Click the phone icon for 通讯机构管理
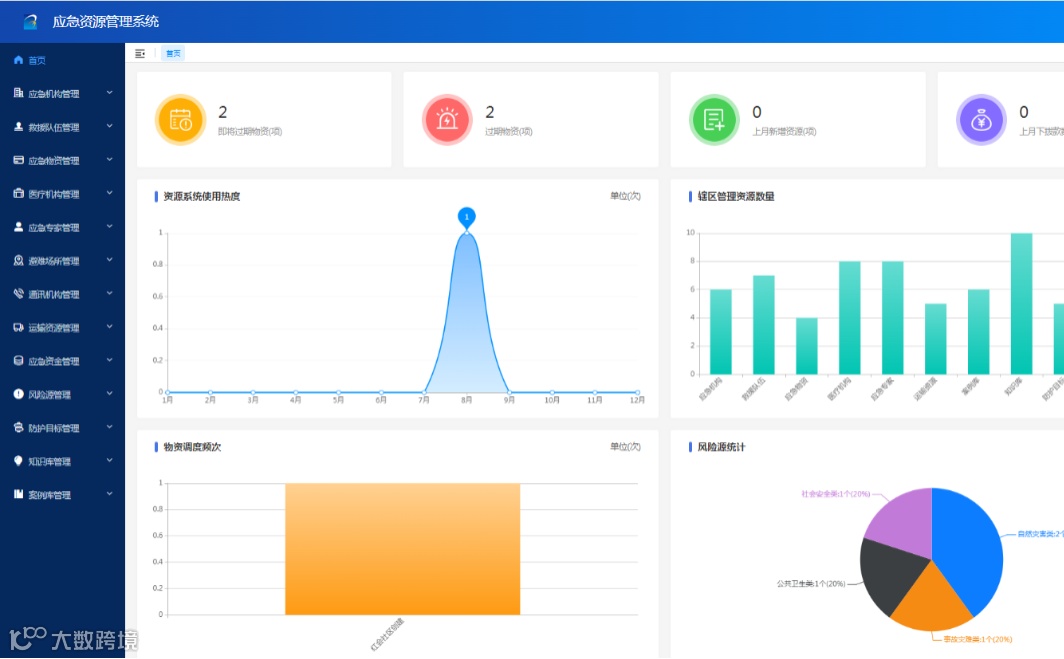 click(18, 294)
